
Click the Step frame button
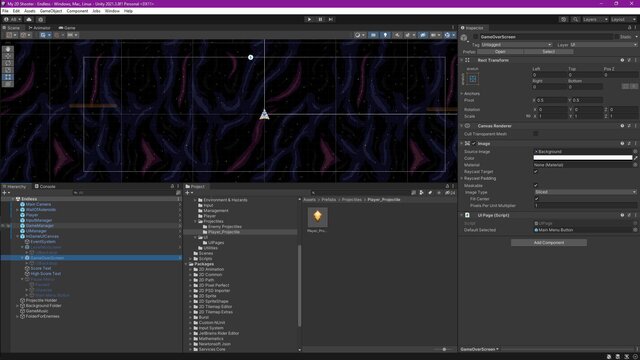click(331, 19)
